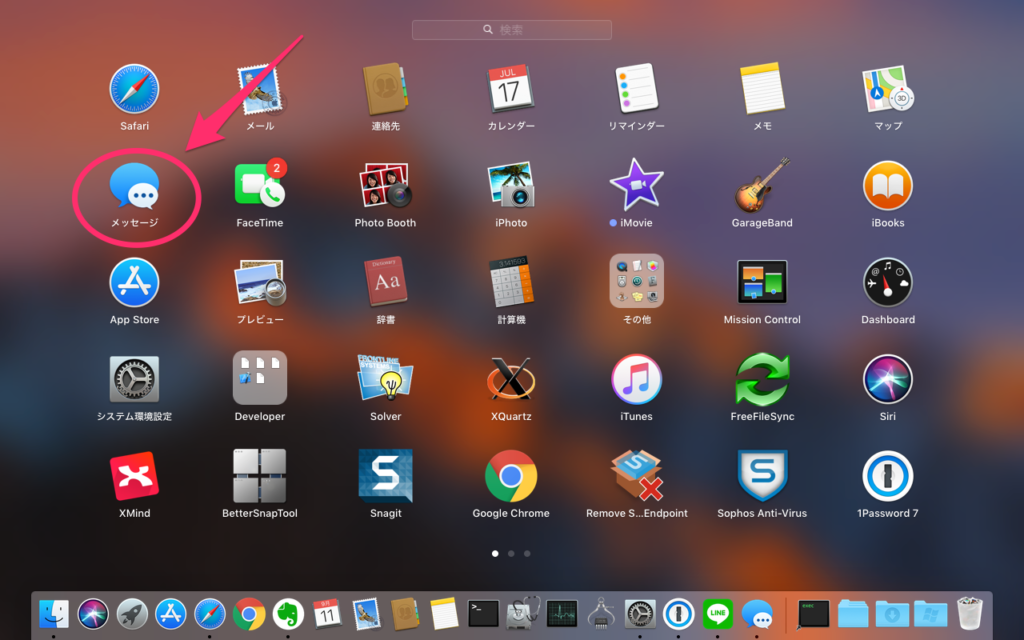1024x640 pixels.
Task: Open FaceTime with notification badge
Action: [x=259, y=186]
